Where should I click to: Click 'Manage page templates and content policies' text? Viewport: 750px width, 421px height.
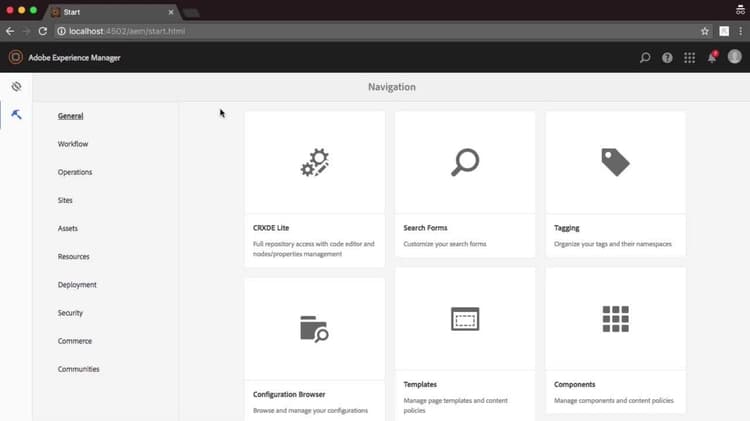pyautogui.click(x=455, y=405)
